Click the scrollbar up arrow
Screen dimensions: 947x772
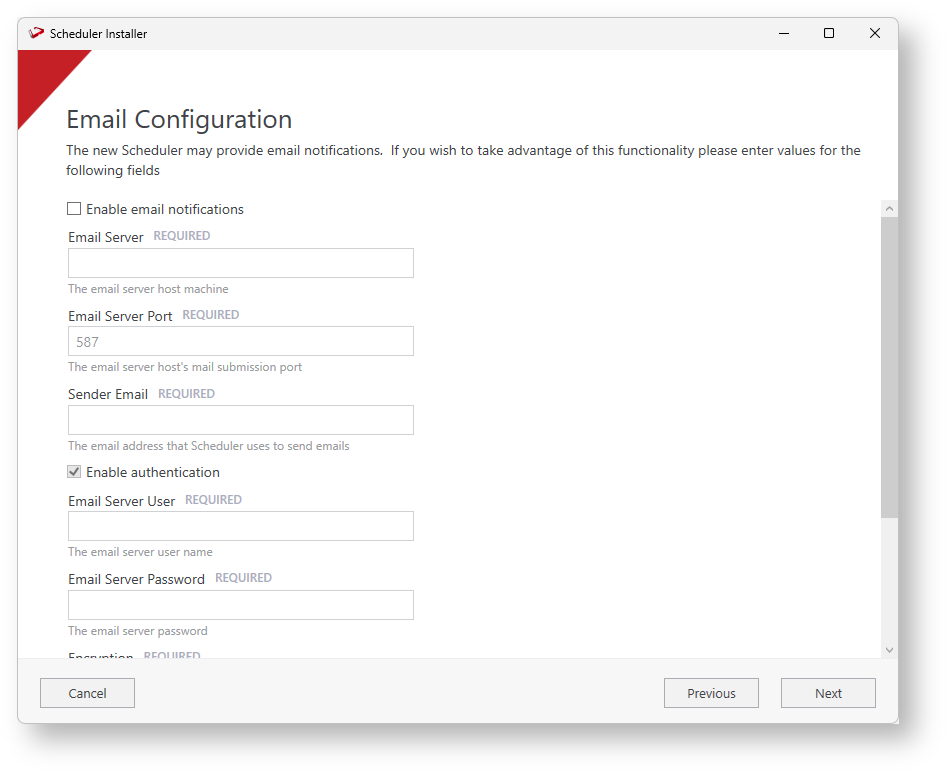click(x=889, y=208)
